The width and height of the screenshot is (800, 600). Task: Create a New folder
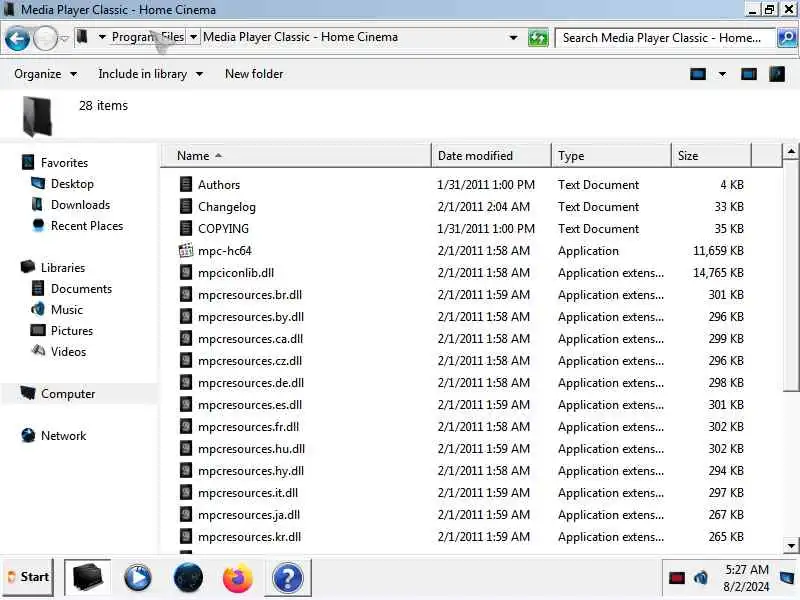254,74
